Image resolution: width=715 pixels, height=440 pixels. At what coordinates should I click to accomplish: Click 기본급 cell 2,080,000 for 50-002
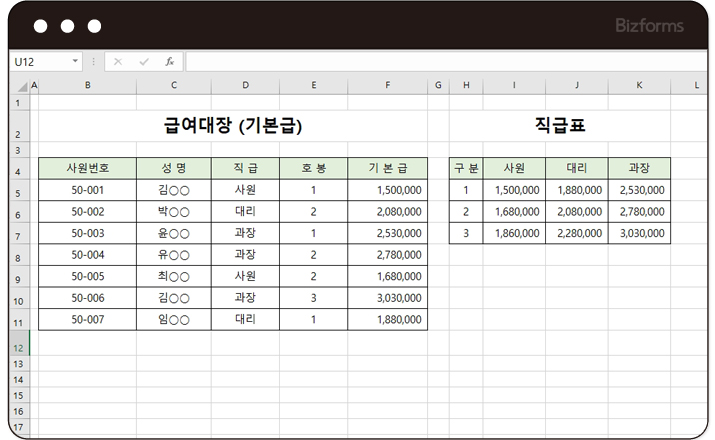pyautogui.click(x=388, y=212)
